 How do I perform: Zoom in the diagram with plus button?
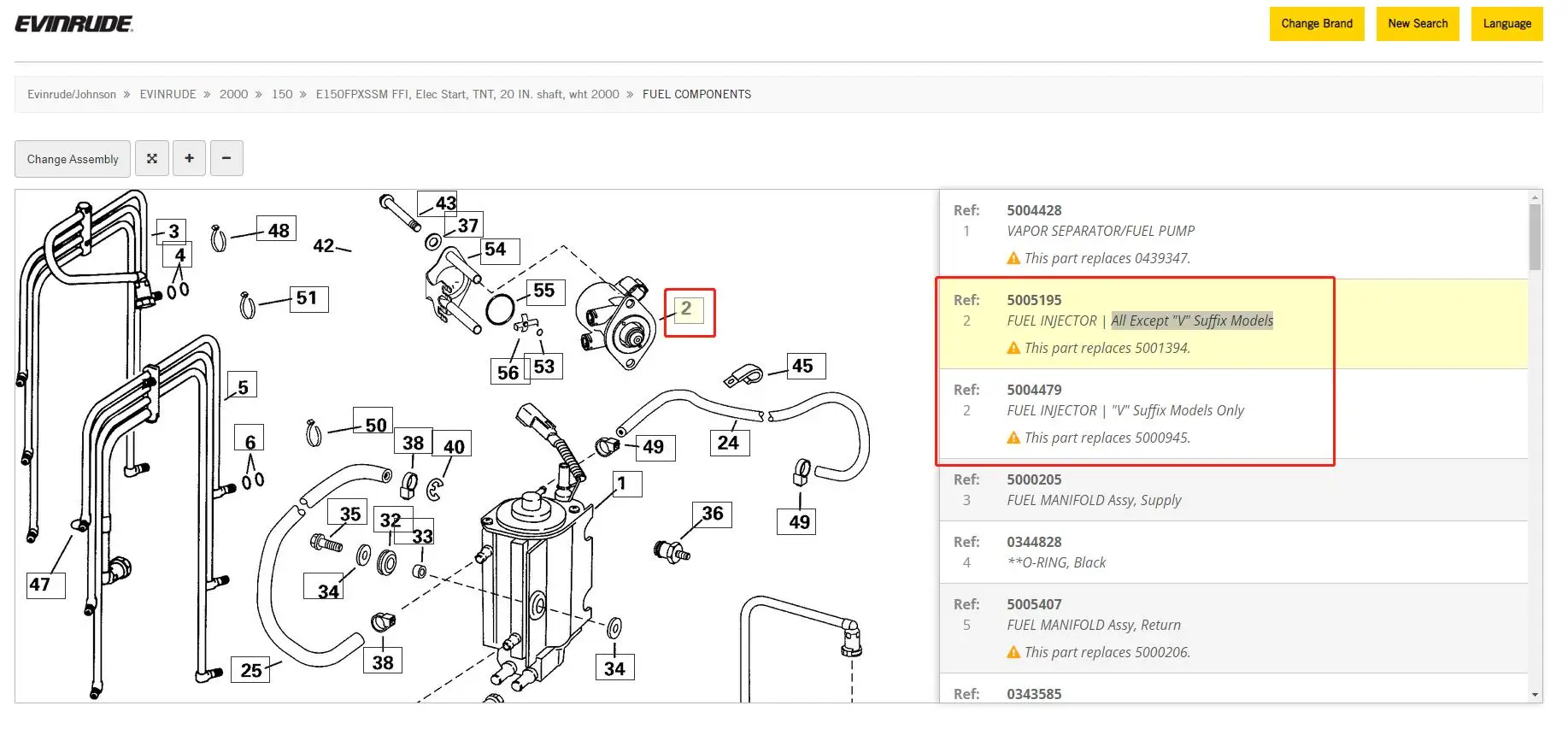click(x=189, y=158)
